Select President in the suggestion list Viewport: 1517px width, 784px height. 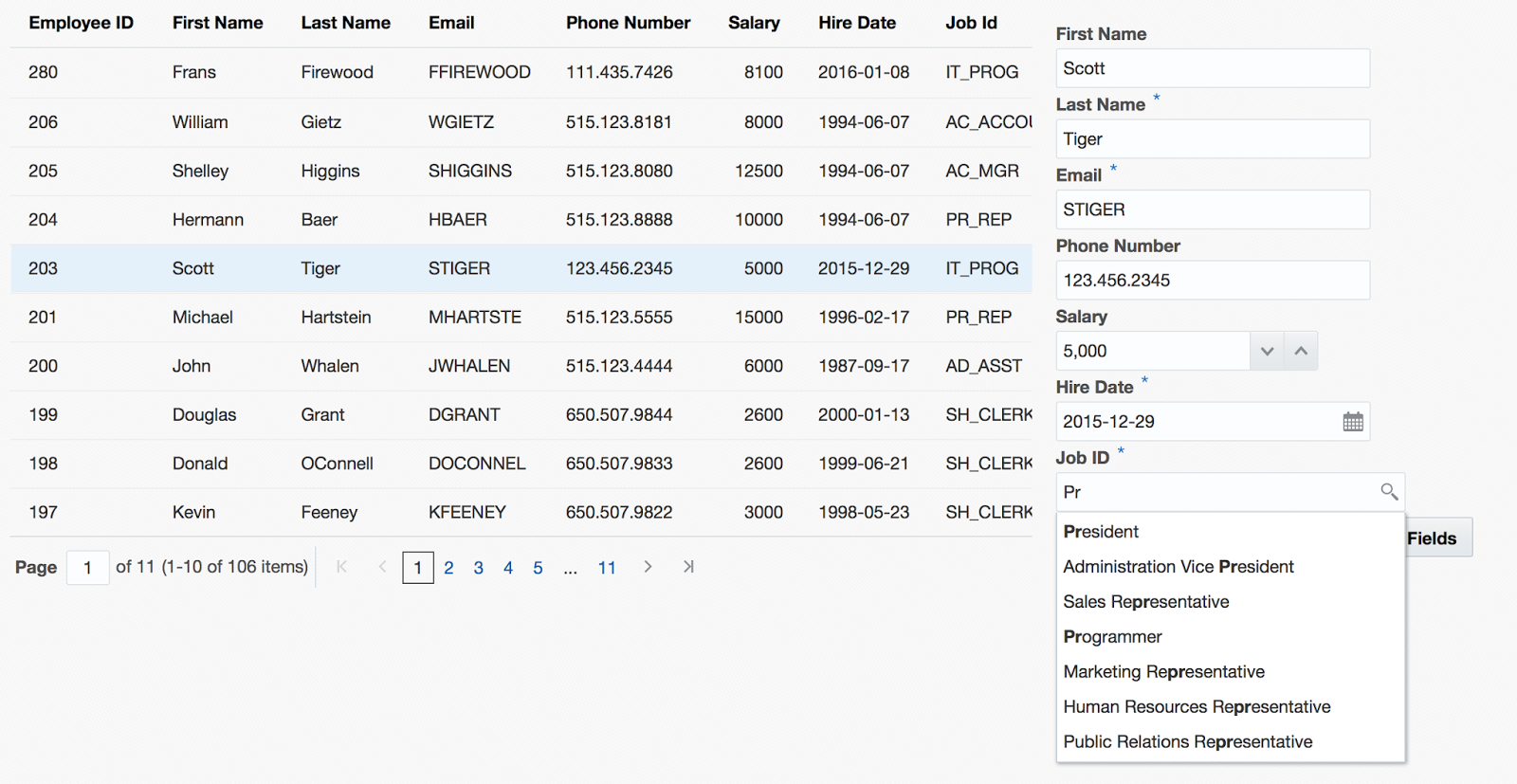(x=1101, y=532)
